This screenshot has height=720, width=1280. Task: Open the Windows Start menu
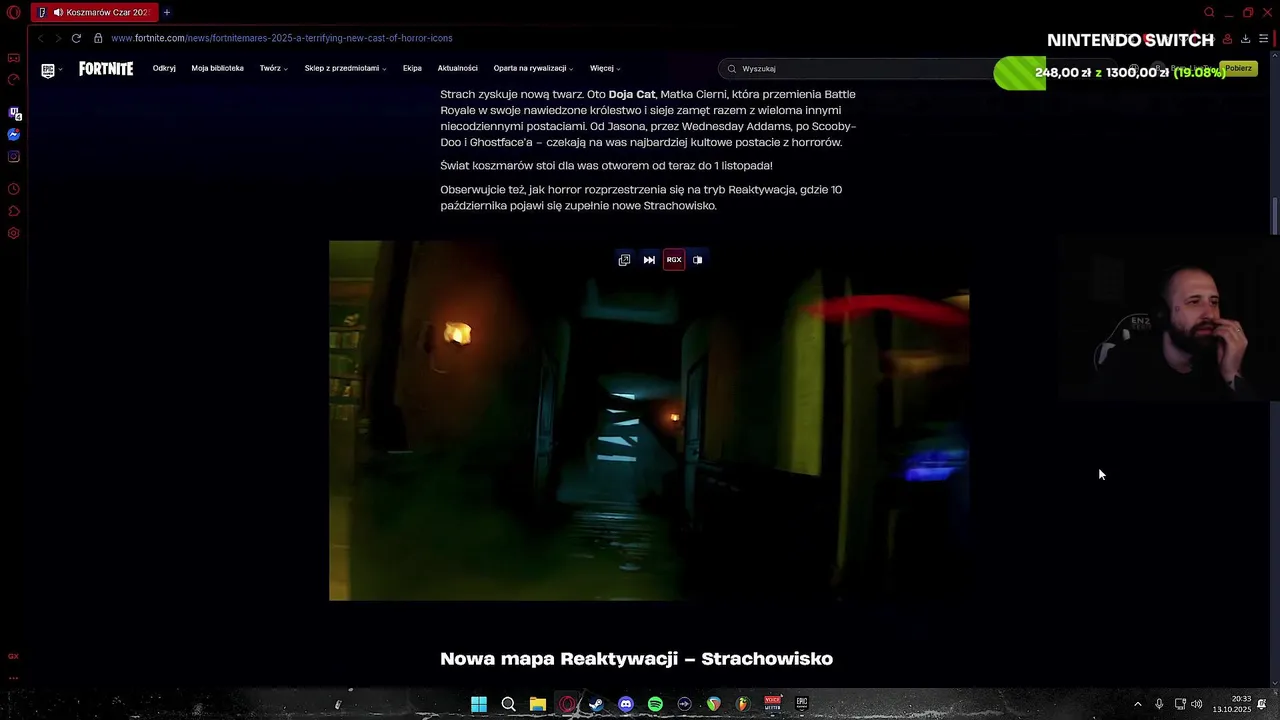click(x=479, y=704)
